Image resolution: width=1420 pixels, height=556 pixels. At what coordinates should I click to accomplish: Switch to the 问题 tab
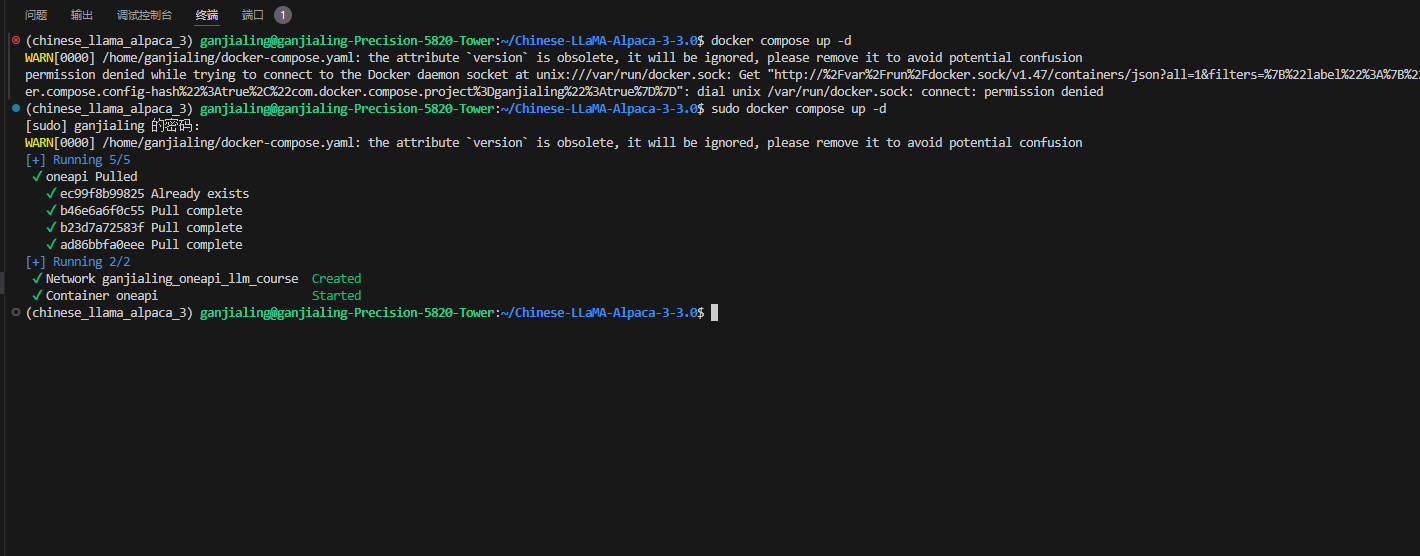click(x=36, y=15)
